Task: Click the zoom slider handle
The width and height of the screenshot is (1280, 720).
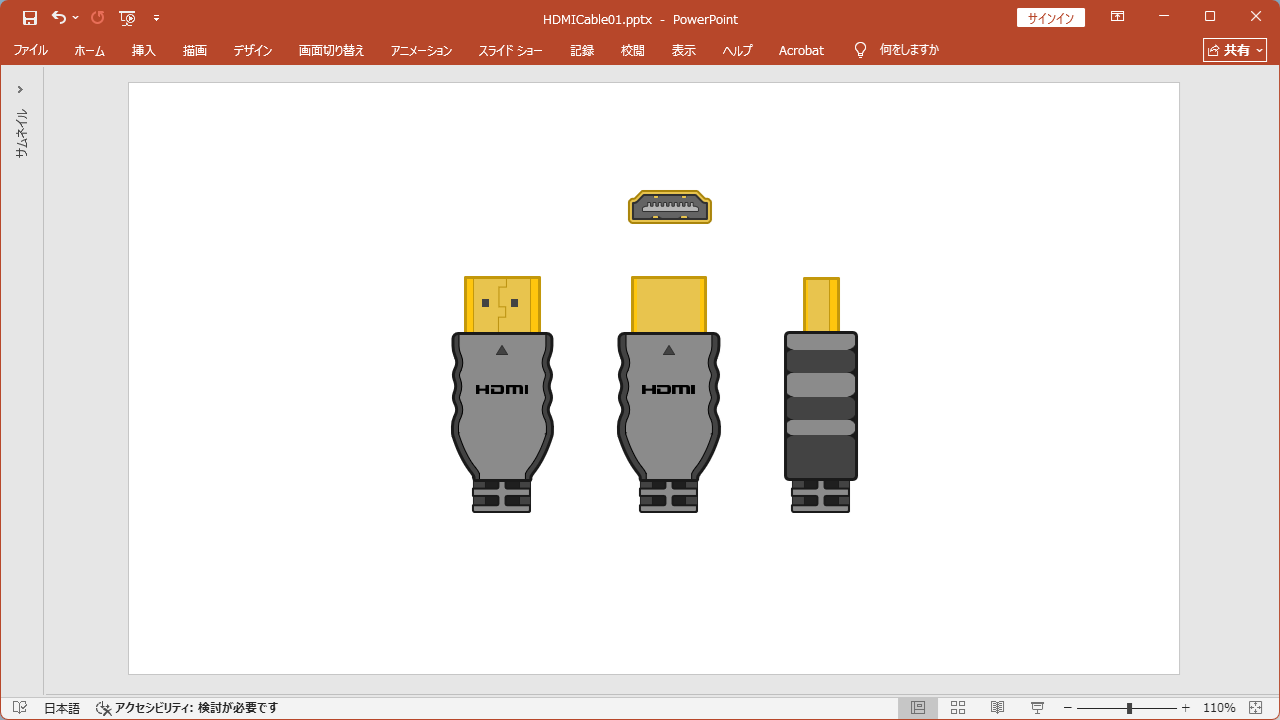Action: (x=1129, y=708)
